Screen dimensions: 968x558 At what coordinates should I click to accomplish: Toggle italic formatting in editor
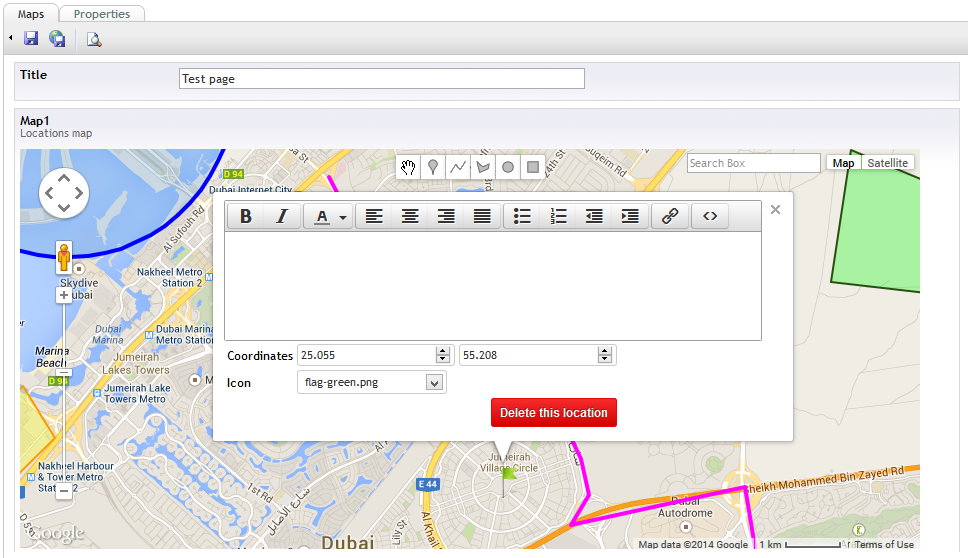pos(282,216)
